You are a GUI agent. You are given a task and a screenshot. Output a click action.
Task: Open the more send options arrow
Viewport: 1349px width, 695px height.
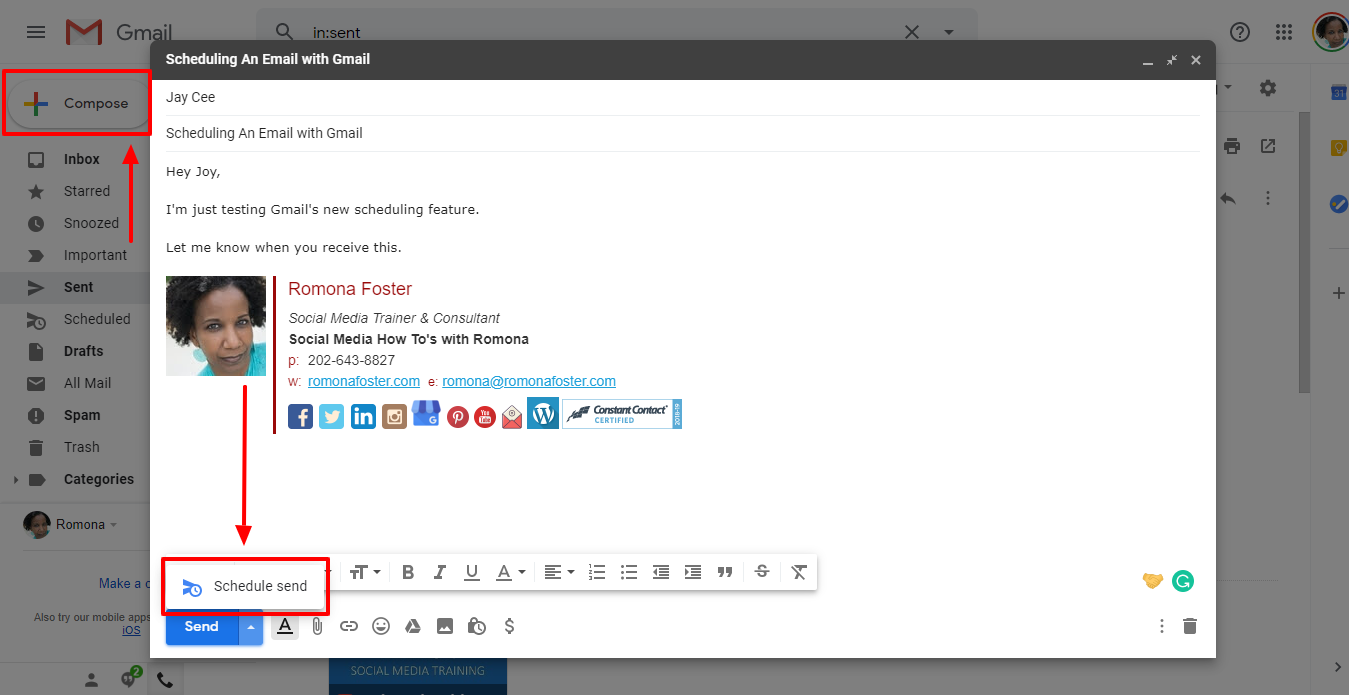[251, 627]
